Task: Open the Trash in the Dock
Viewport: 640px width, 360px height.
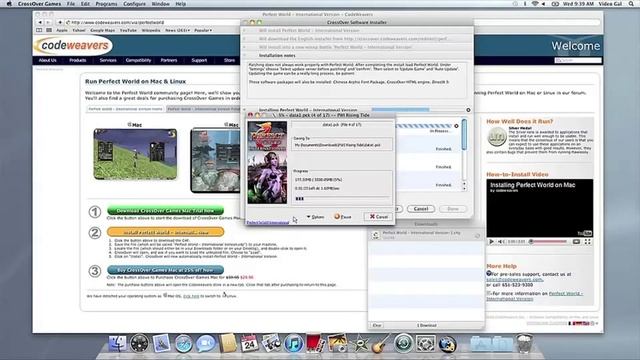Action: [x=524, y=343]
